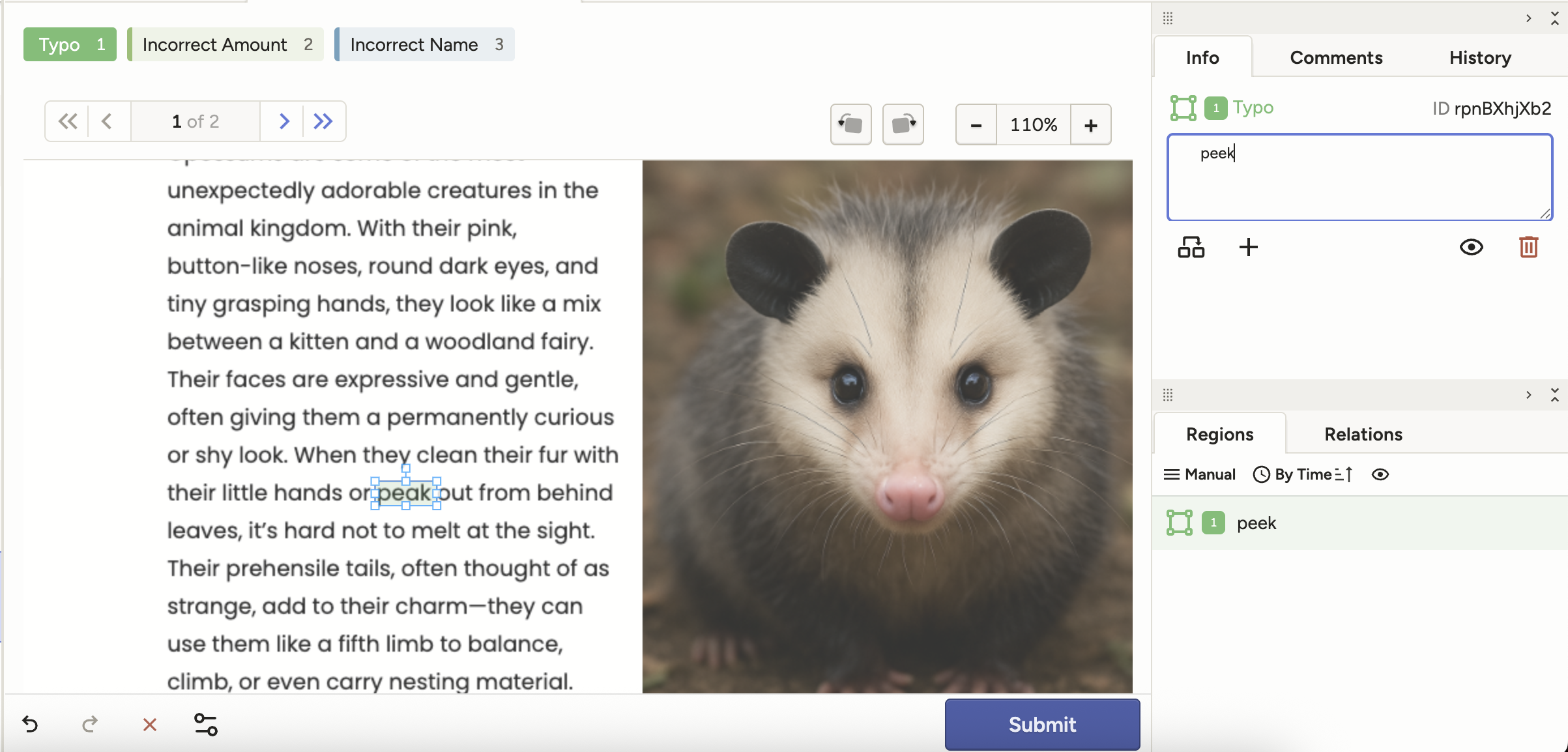Create a relation from the peek region
1568x752 pixels.
1192,247
